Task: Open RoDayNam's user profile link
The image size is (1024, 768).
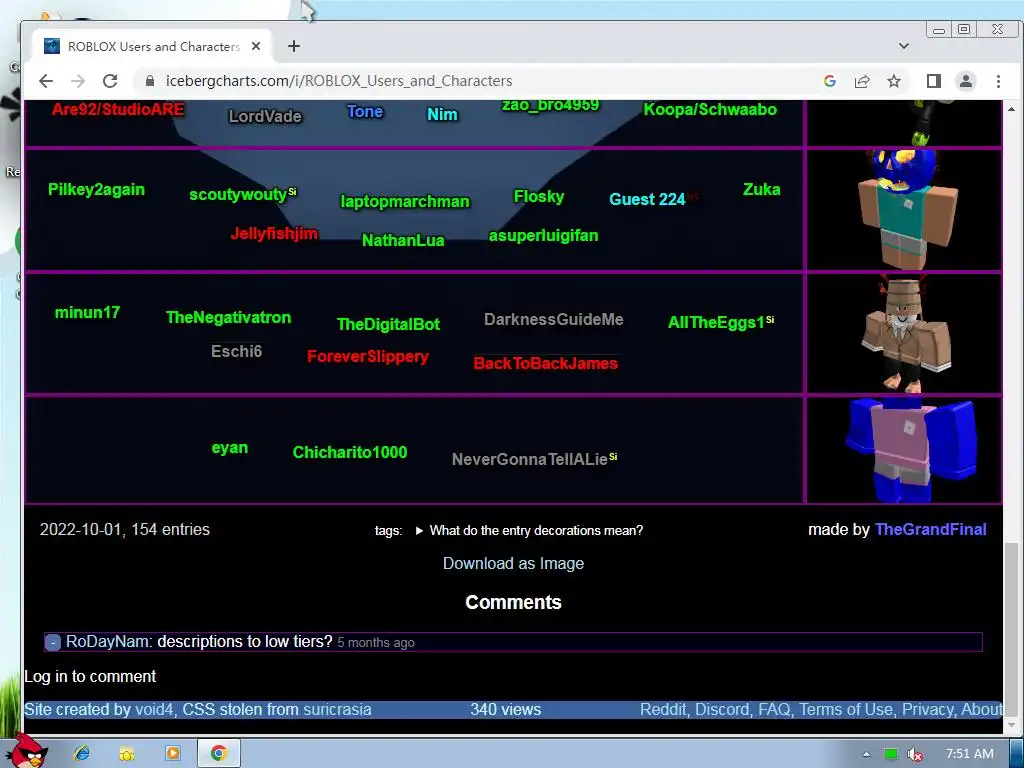Action: coord(107,641)
